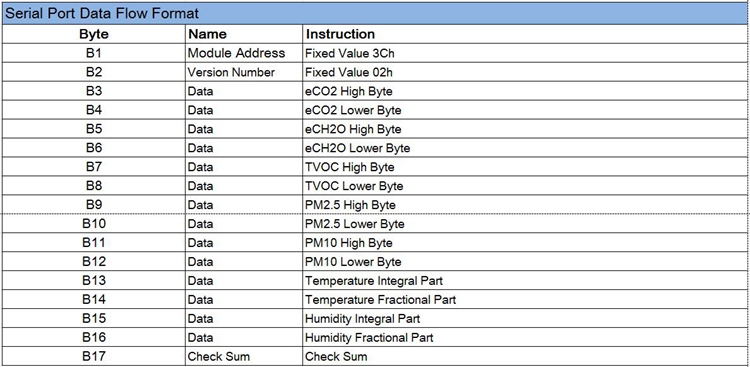Click the 'Fixed Value 3Ch' cell
Image resolution: width=750 pixels, height=367 pixels.
526,53
